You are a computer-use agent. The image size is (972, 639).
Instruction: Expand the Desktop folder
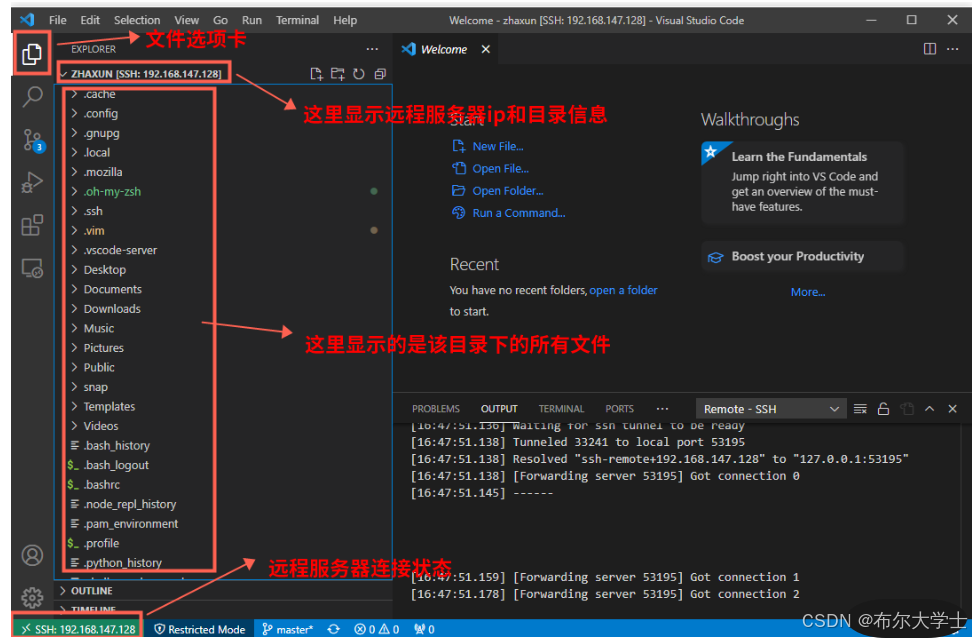(x=104, y=270)
